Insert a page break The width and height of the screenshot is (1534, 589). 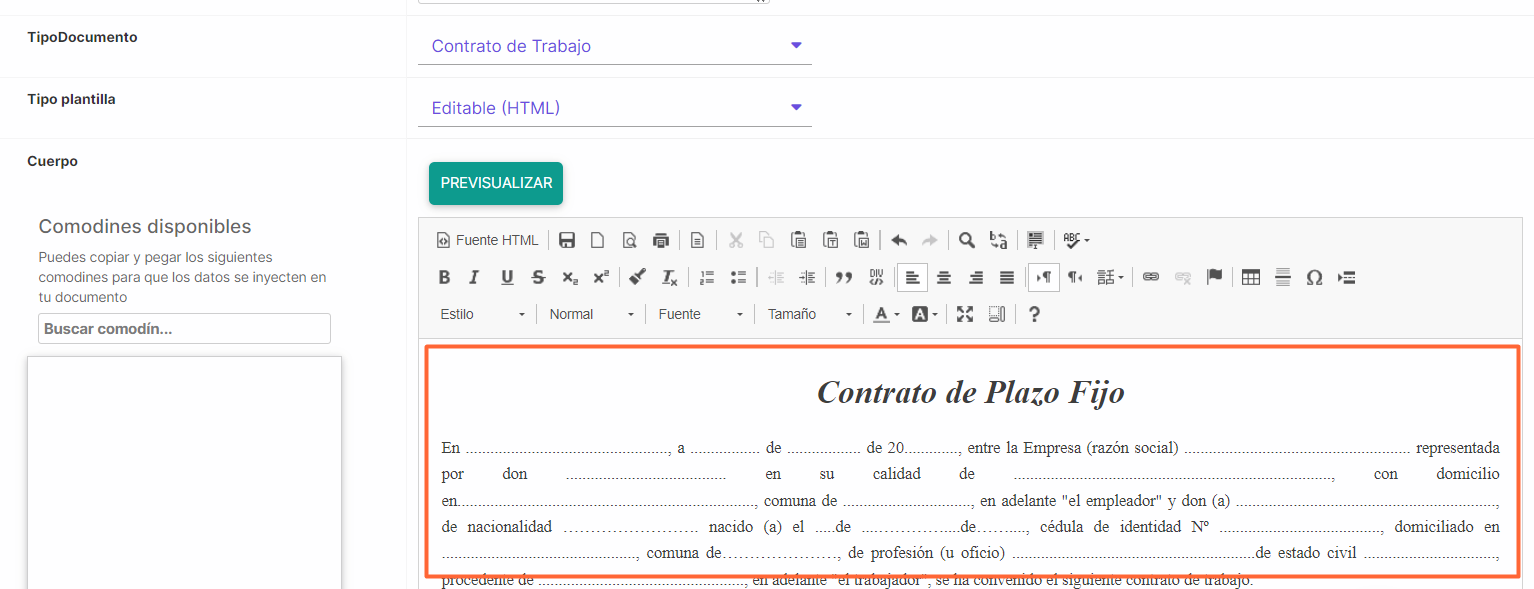[x=1347, y=277]
